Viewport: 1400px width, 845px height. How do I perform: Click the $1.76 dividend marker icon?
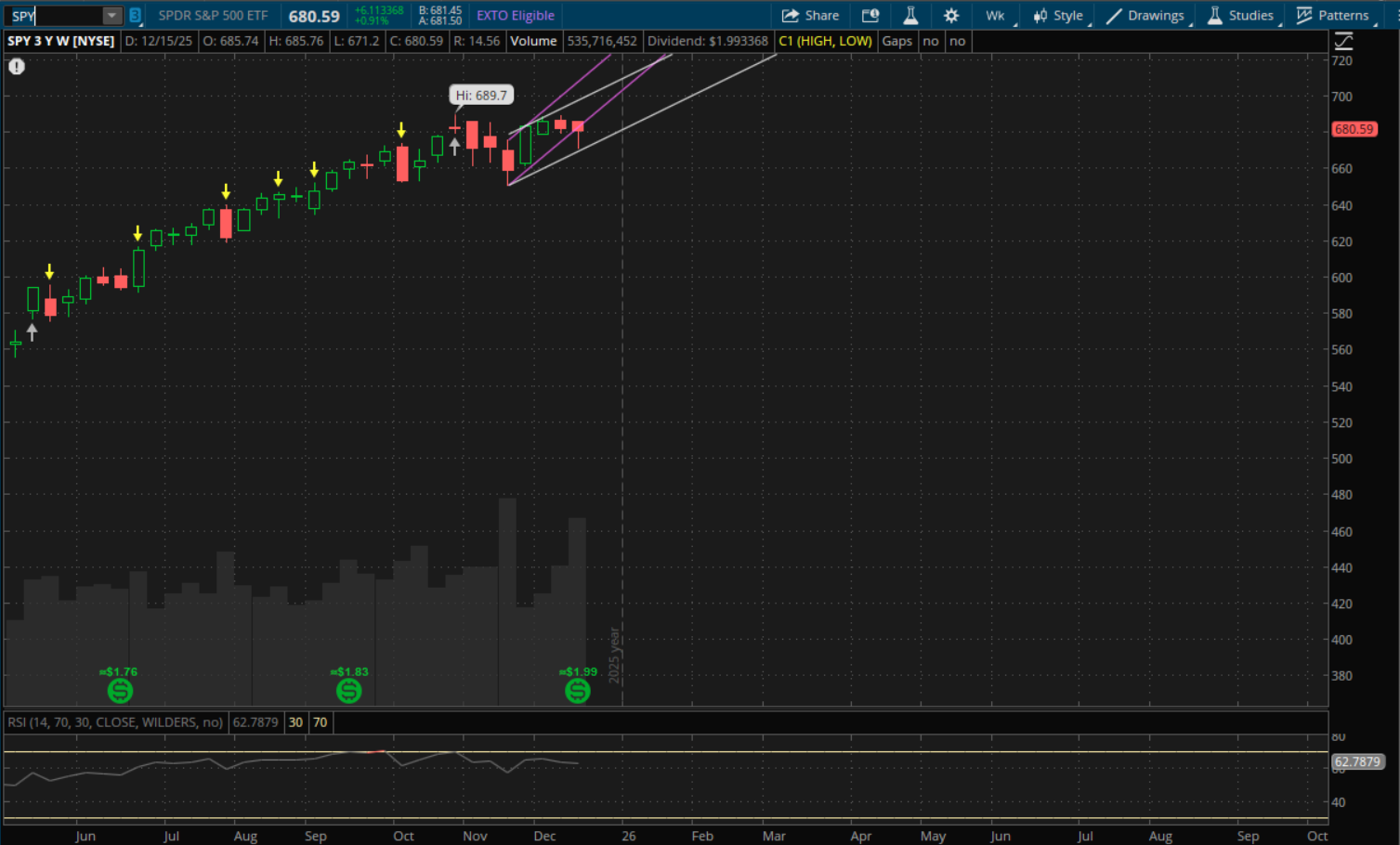coord(120,690)
